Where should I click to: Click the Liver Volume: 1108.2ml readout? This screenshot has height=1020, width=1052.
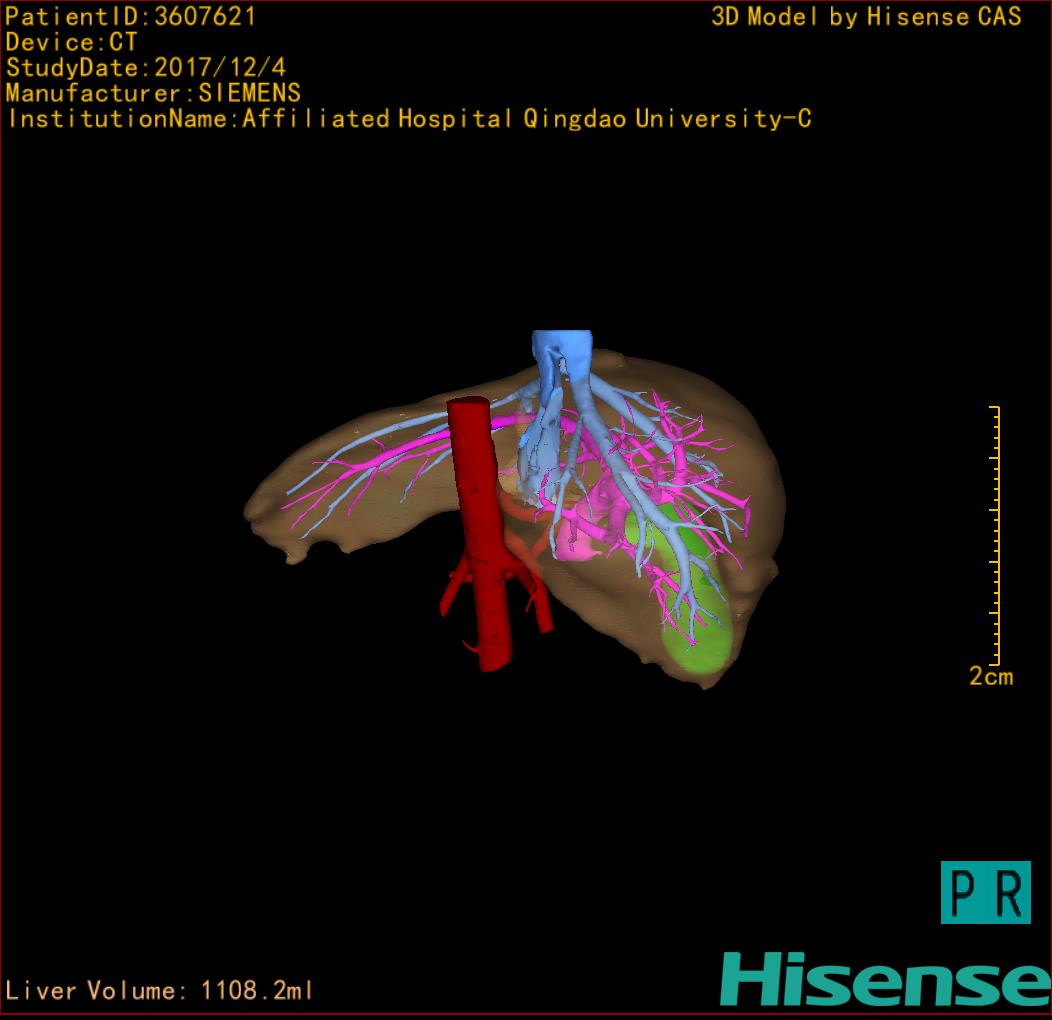click(x=160, y=991)
